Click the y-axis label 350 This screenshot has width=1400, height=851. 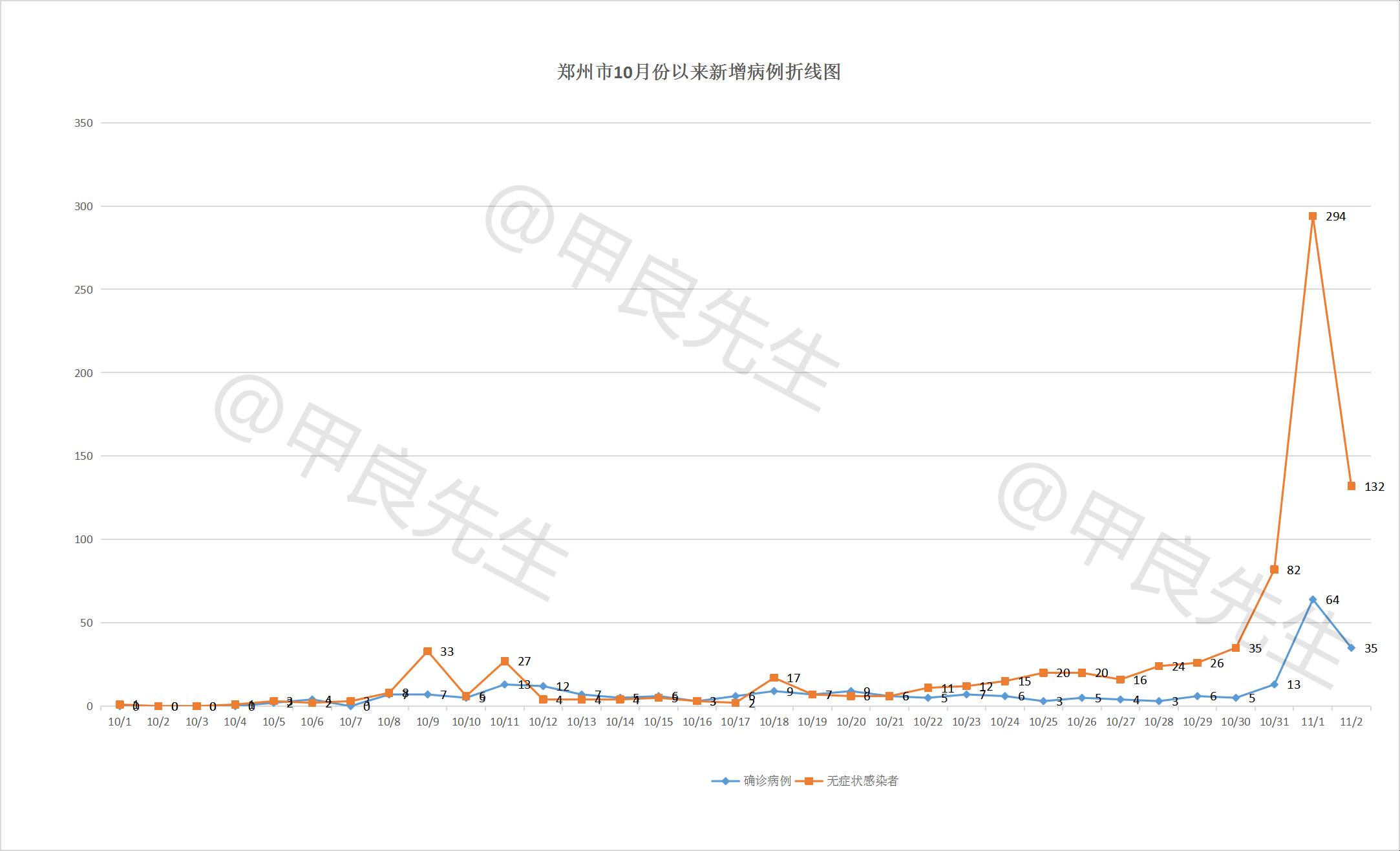[x=83, y=123]
